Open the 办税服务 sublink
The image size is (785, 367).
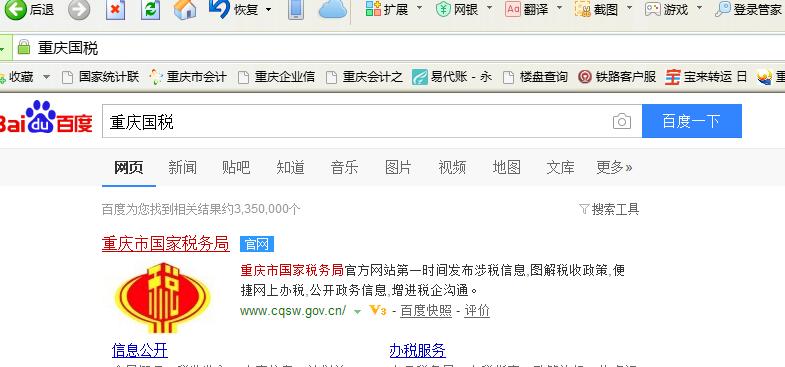coord(418,350)
